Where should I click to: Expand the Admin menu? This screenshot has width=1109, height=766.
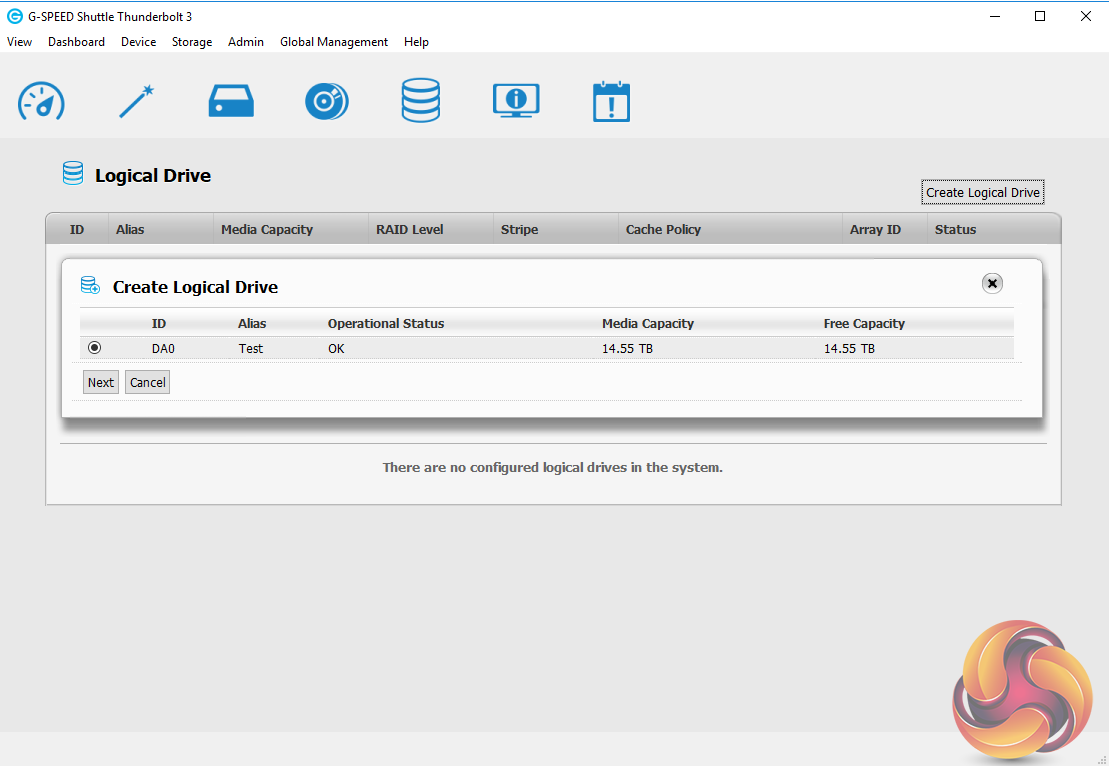[x=246, y=42]
